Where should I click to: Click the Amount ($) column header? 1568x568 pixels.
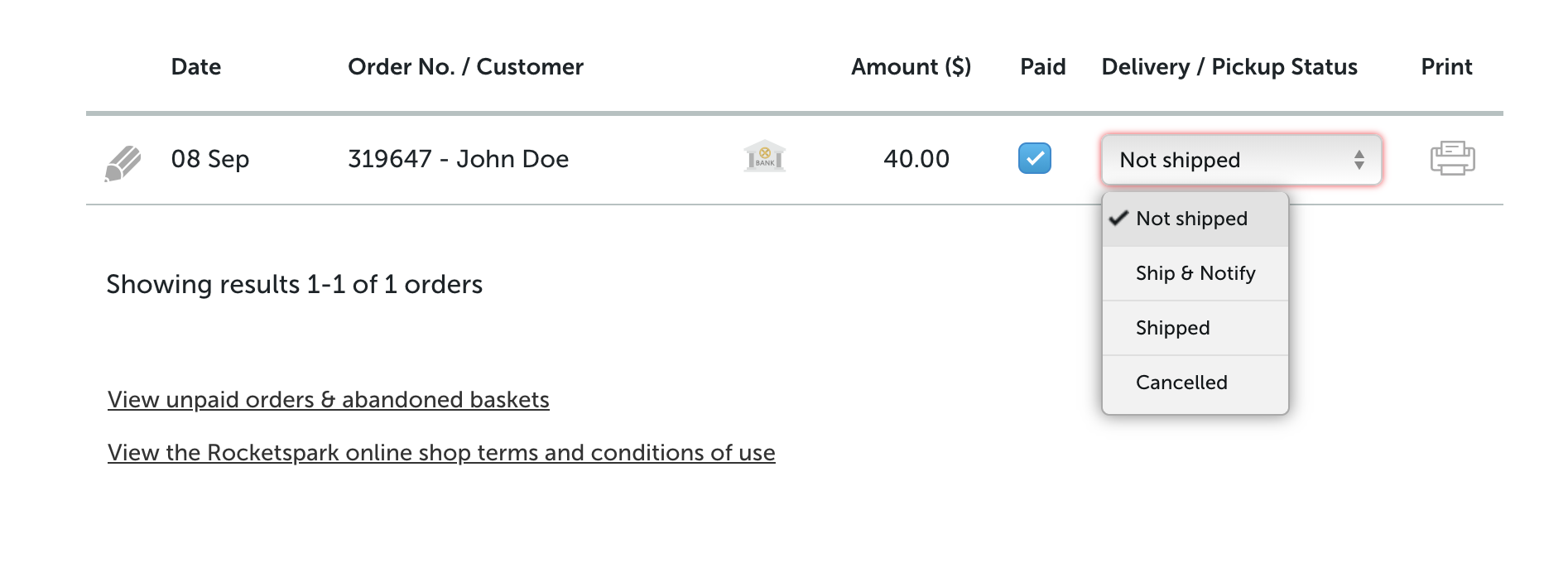pos(911,67)
